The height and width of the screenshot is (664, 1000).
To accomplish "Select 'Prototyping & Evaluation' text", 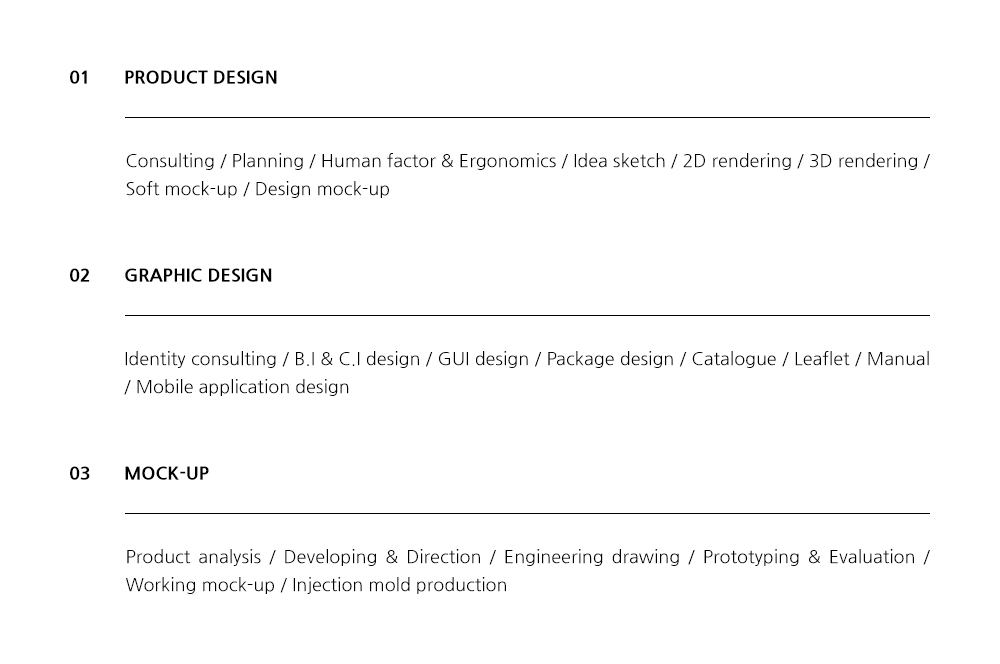I will (809, 557).
